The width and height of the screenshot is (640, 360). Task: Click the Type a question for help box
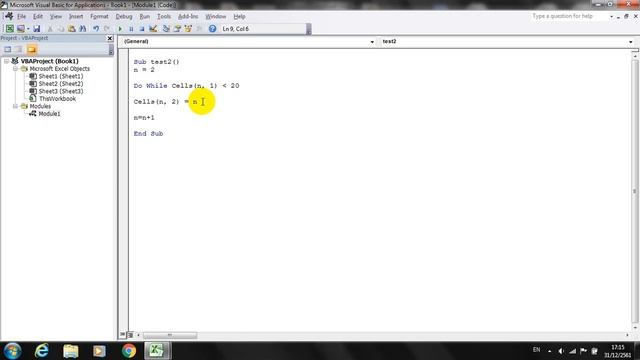pos(569,16)
